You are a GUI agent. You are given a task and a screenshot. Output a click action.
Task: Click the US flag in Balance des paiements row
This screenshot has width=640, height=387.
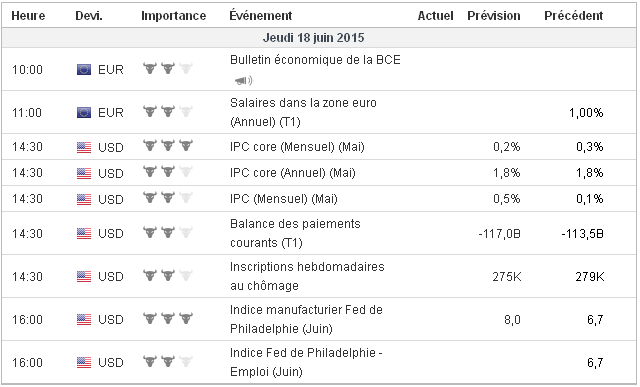pos(84,234)
